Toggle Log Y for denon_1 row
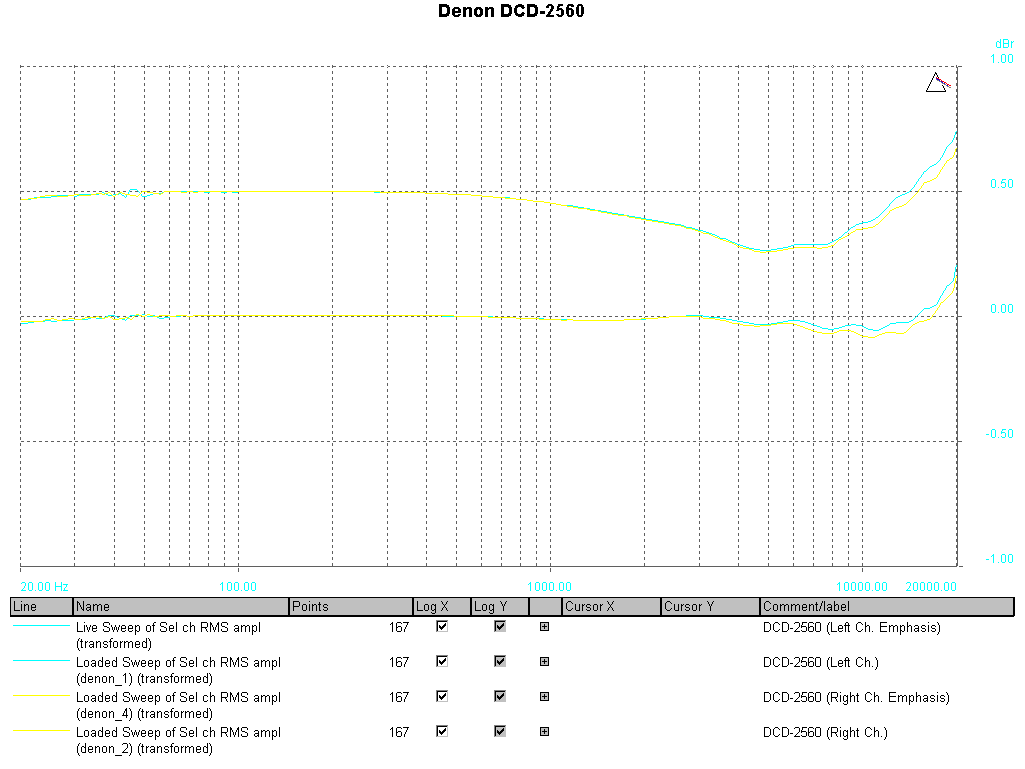Screen dimensions: 1025x769 (500, 661)
